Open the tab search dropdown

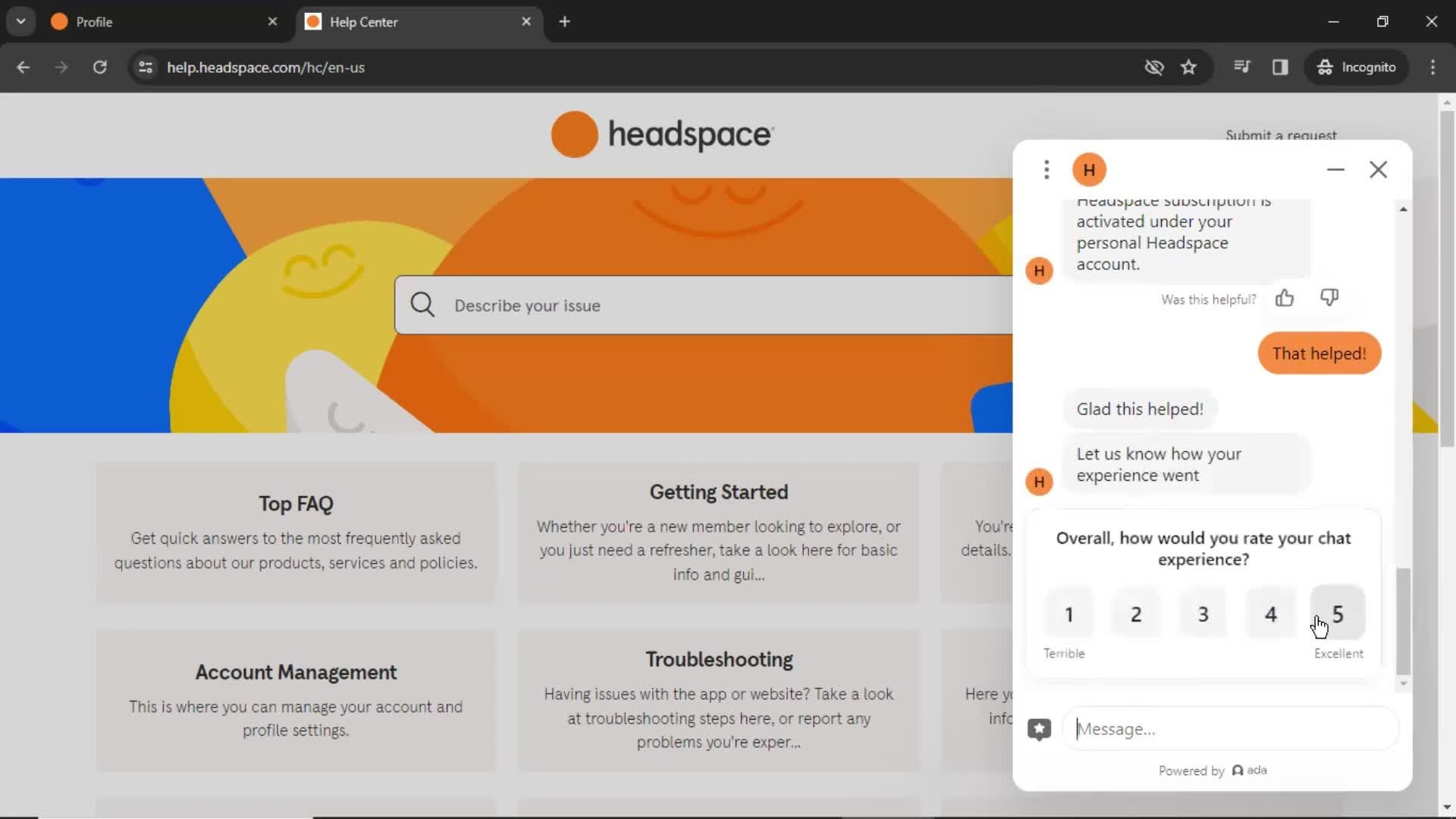(x=20, y=21)
